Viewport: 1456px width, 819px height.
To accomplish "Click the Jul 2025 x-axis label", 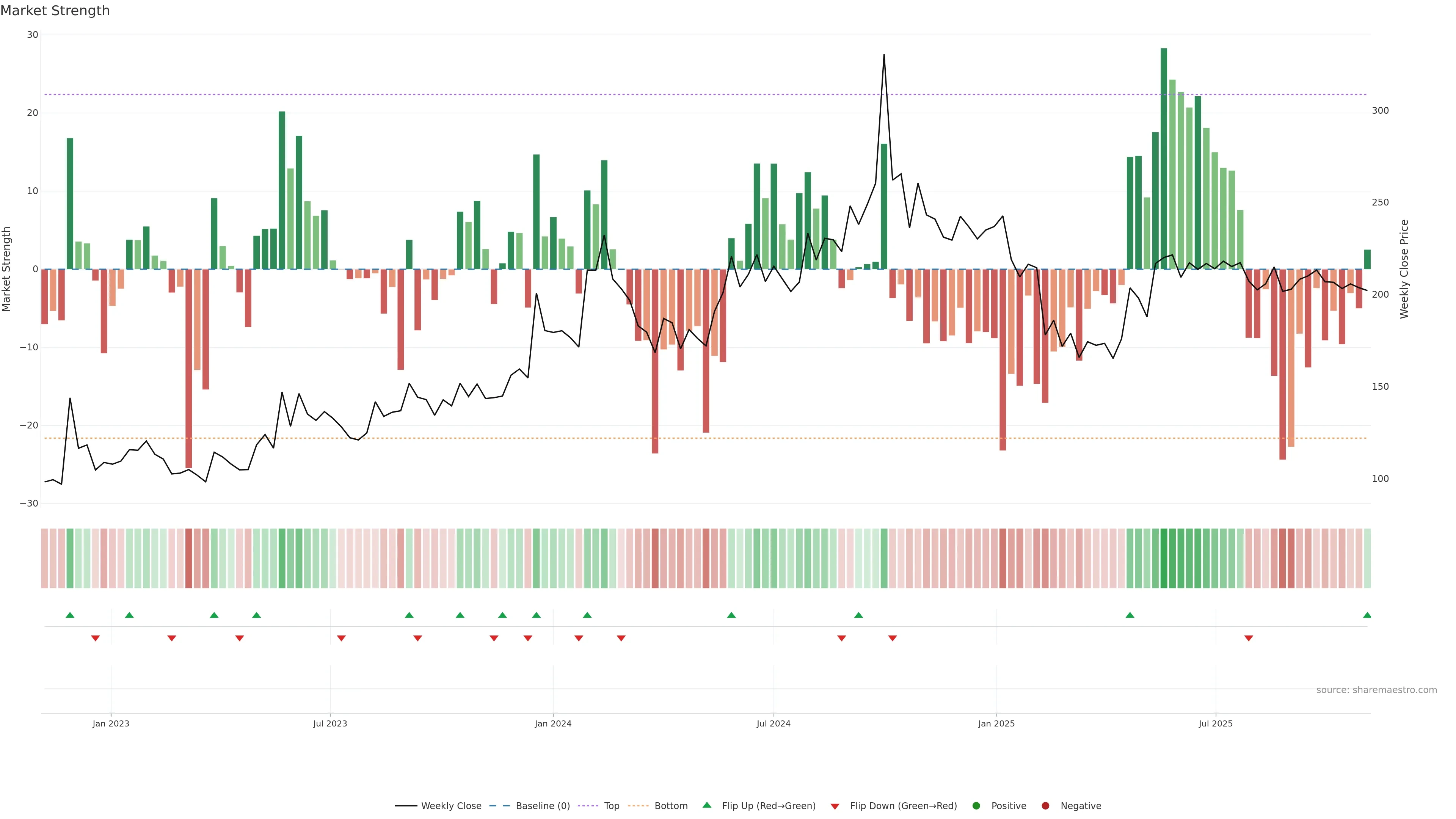I will click(x=1215, y=723).
